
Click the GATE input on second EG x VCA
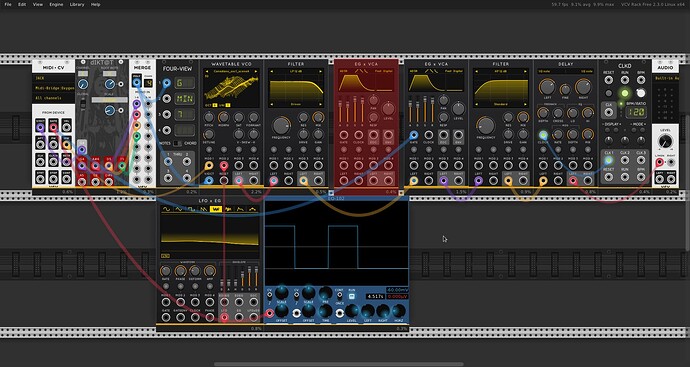pos(414,135)
